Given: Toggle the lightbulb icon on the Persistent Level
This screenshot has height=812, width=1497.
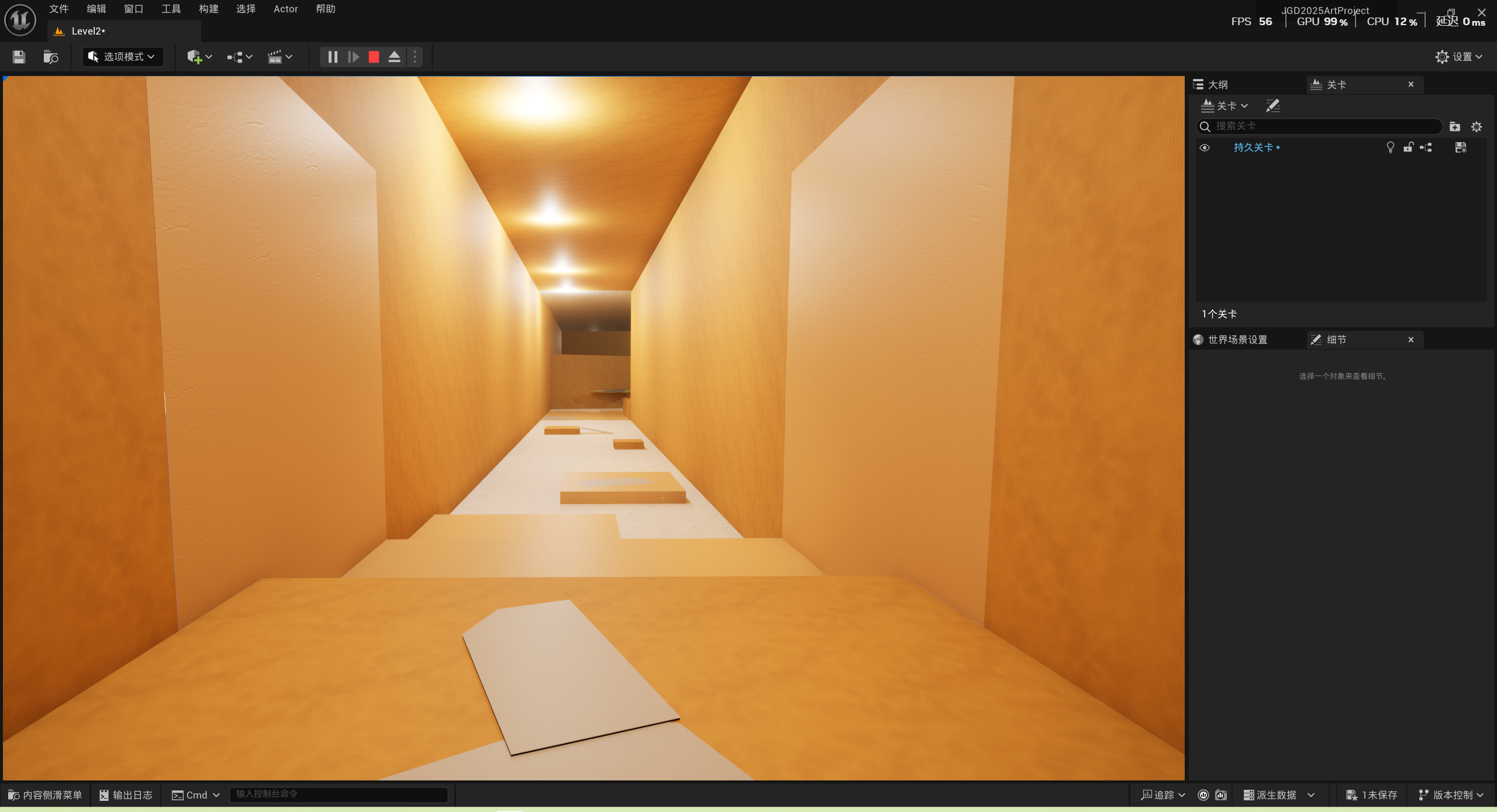Looking at the screenshot, I should coord(1391,147).
